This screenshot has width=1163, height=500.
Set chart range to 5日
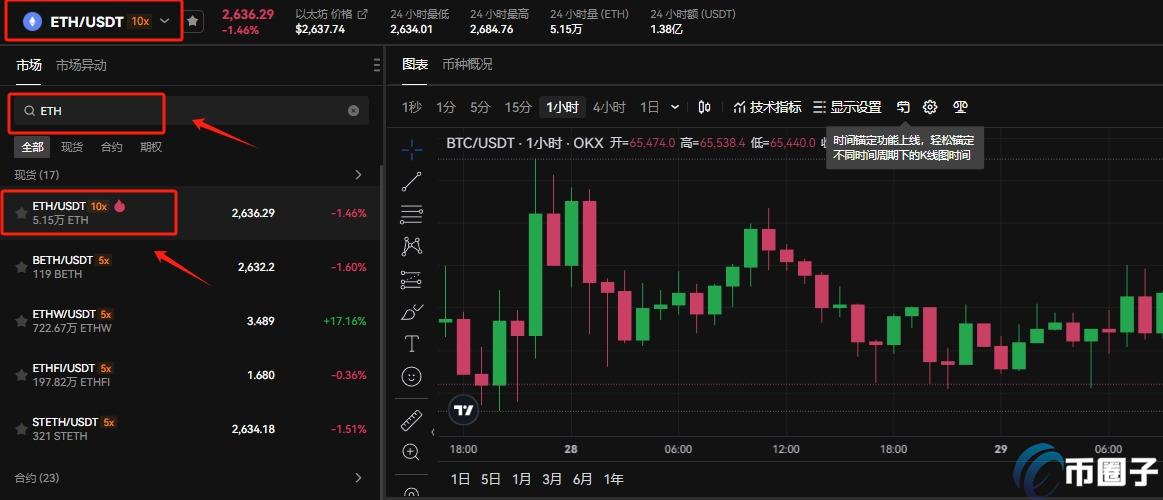[x=490, y=479]
